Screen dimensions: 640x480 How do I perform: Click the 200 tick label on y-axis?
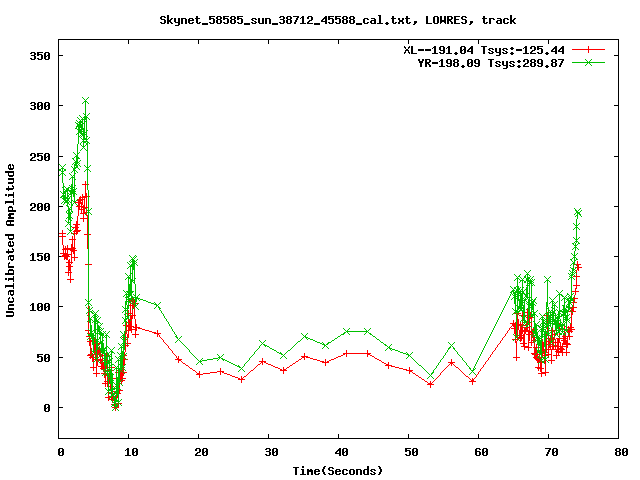(40, 207)
